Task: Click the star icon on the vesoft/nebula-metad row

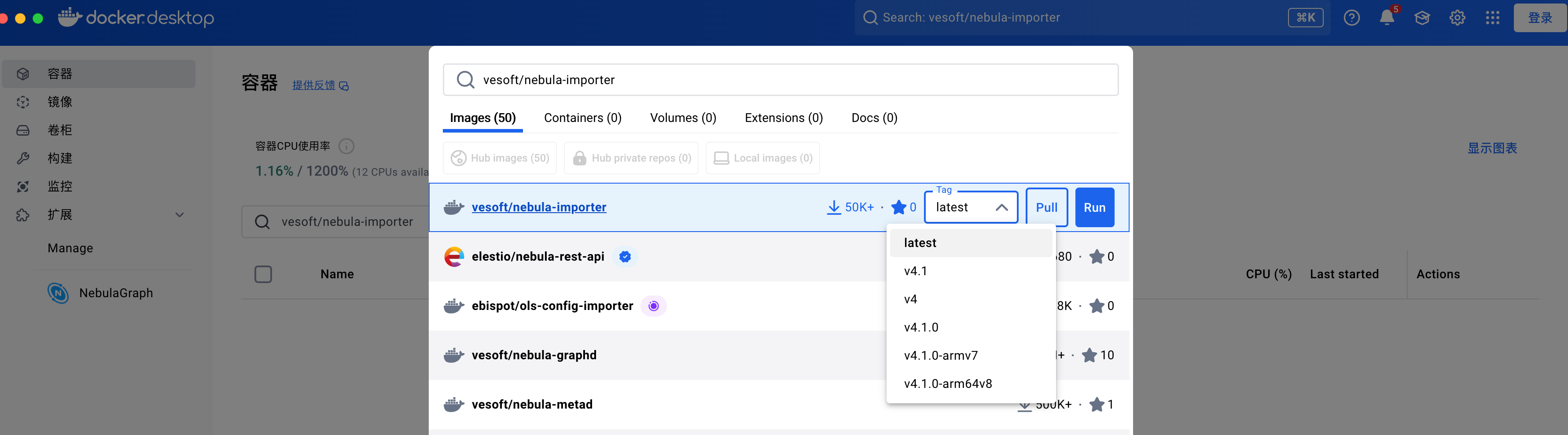Action: click(x=1097, y=405)
